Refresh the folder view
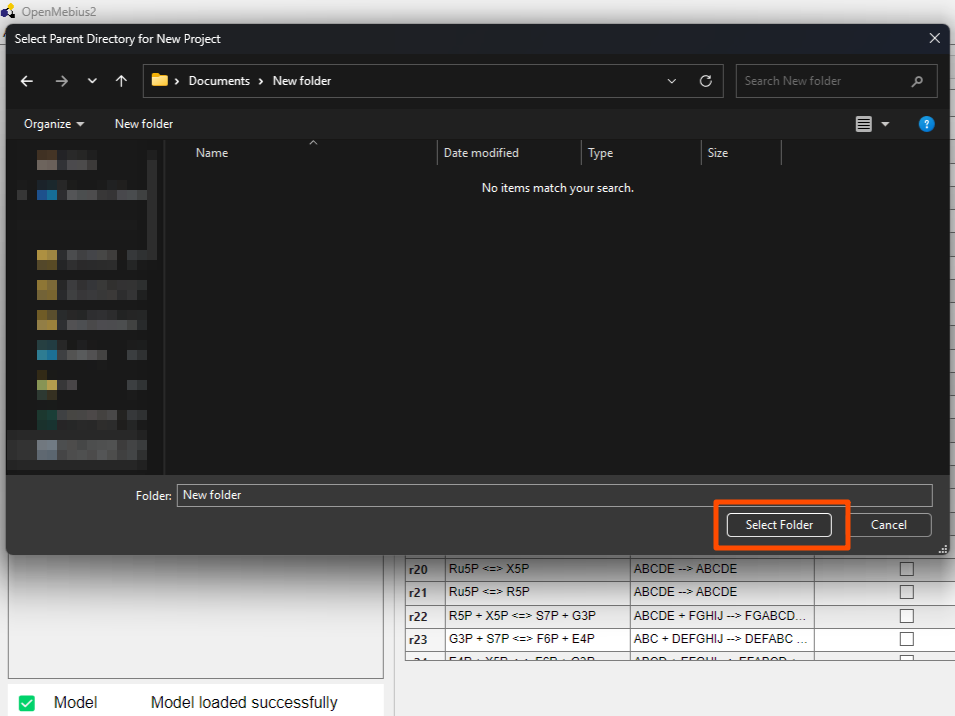 [x=705, y=81]
